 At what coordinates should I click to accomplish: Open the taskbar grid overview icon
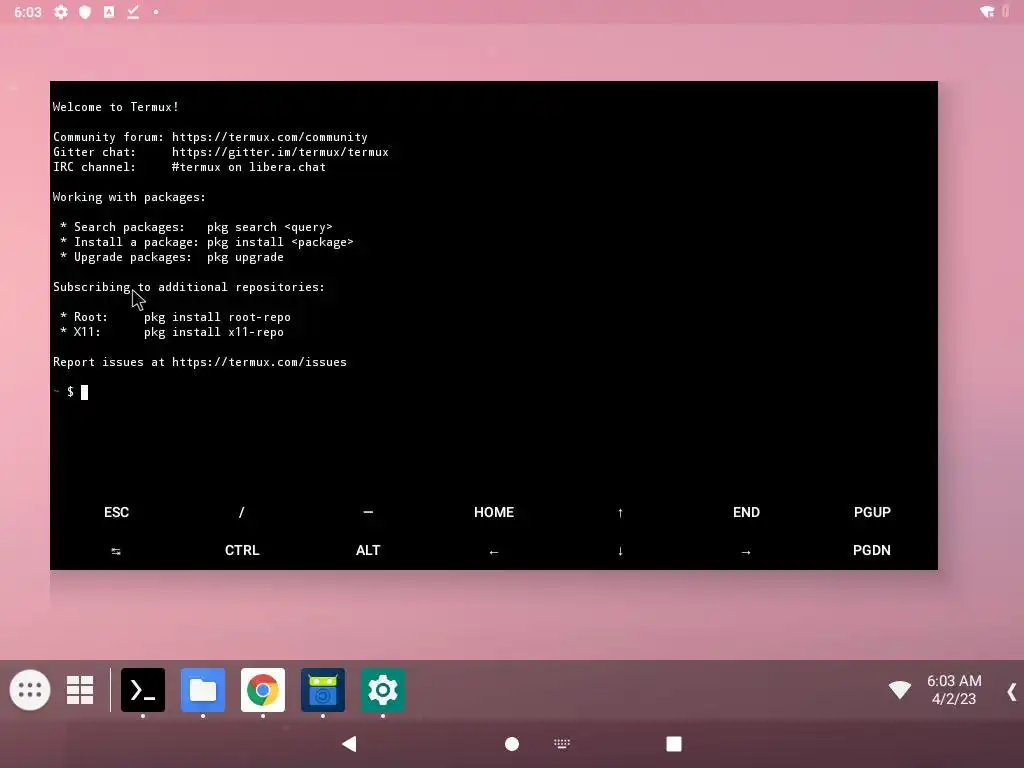point(80,690)
